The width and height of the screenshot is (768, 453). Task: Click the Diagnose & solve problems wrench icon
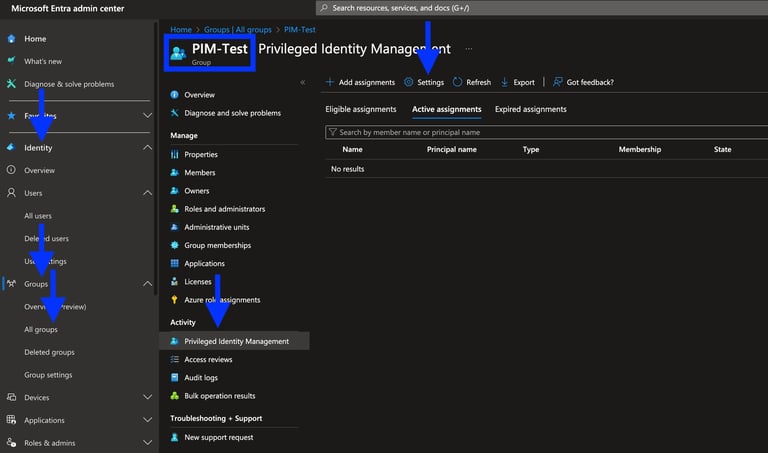point(11,84)
